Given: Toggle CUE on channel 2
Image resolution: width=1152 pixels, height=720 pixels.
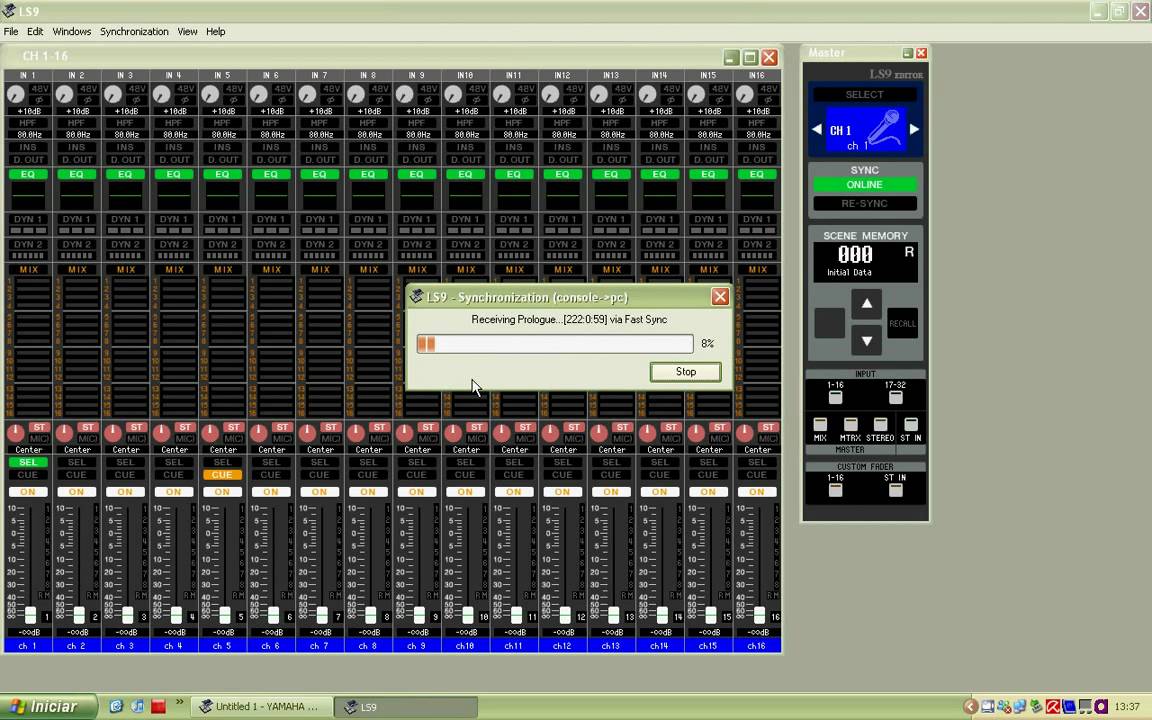Looking at the screenshot, I should pos(76,475).
